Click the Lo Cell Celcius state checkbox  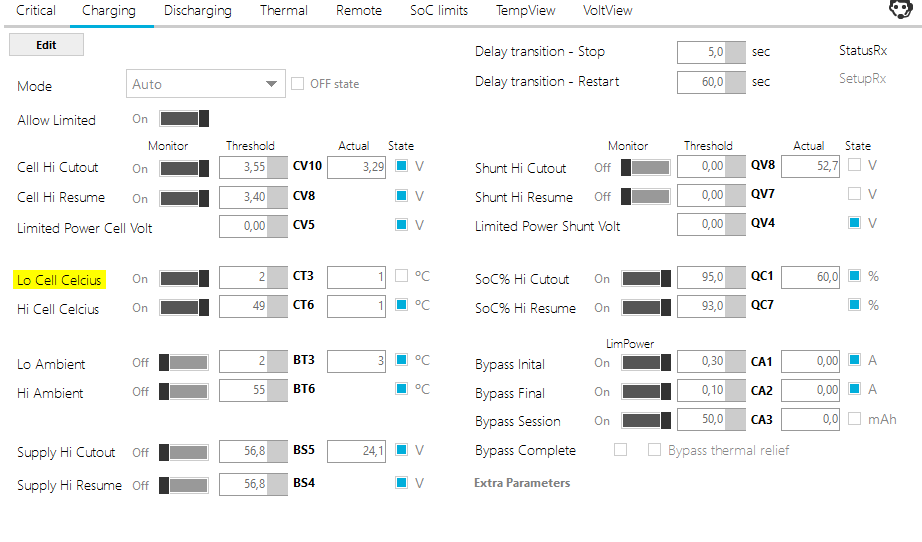[401, 276]
